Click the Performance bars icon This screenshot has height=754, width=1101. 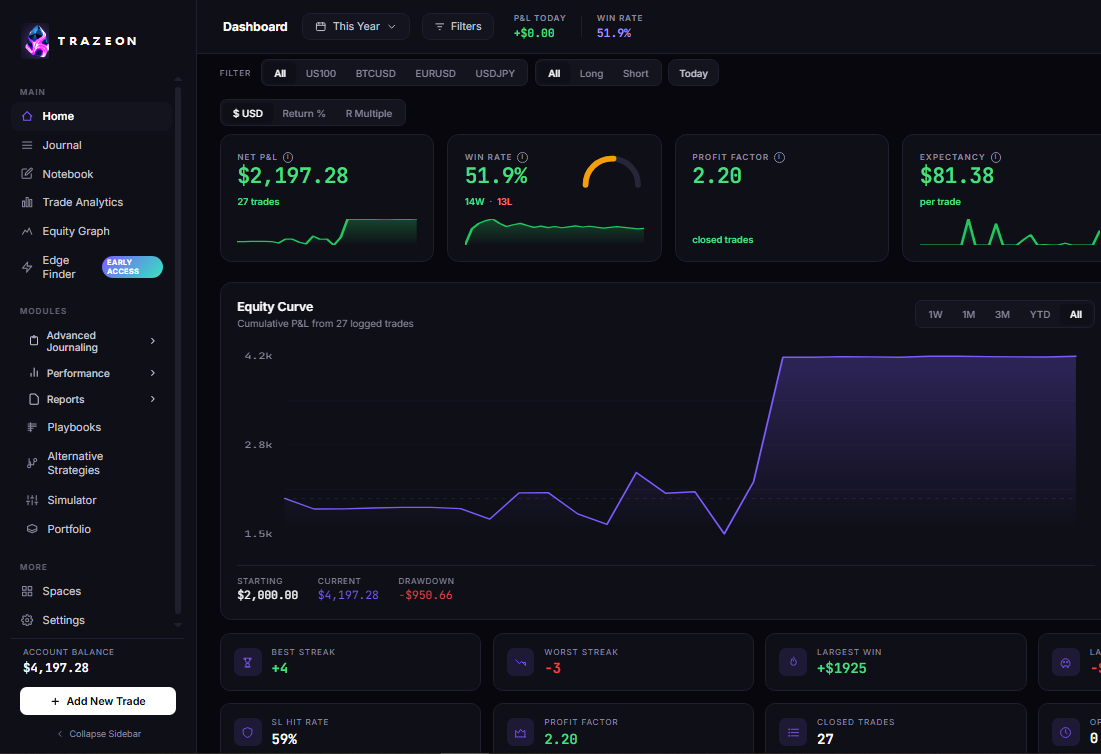coord(34,373)
